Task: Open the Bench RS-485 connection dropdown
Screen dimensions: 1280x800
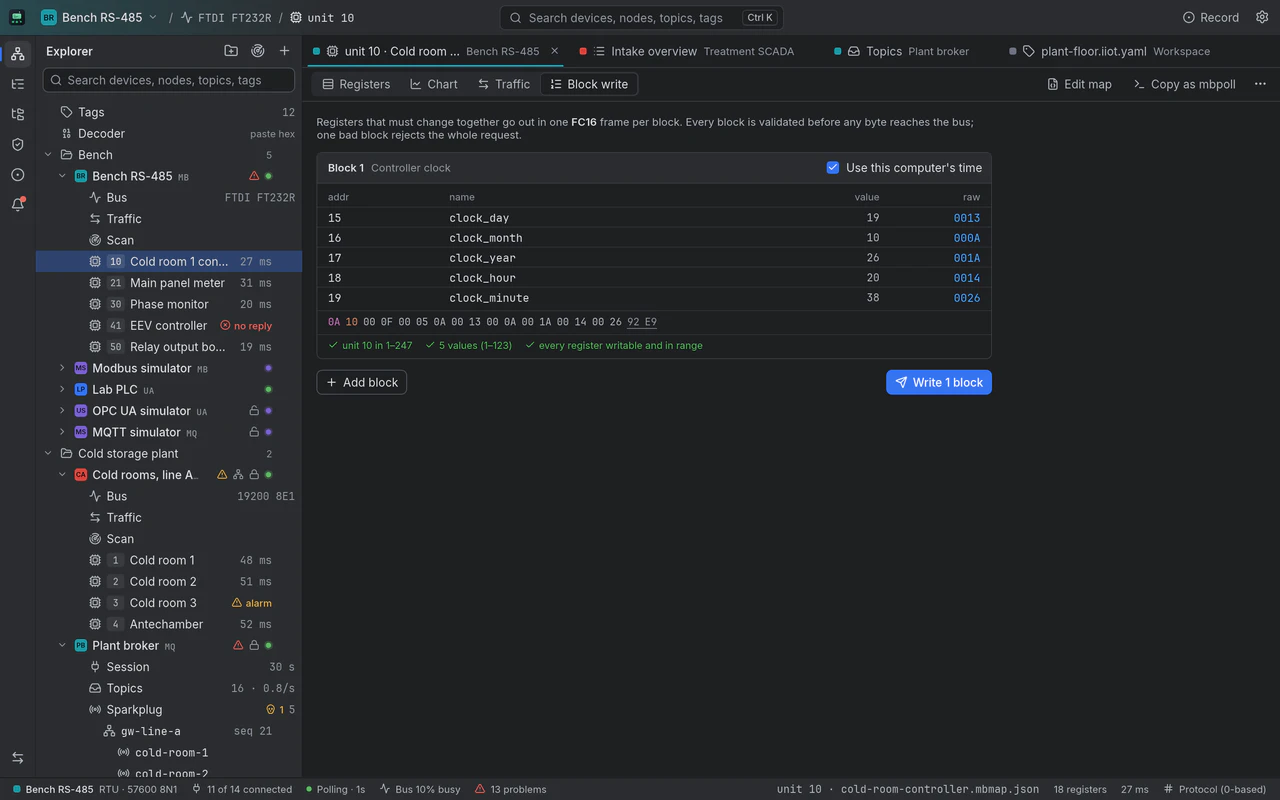Action: 99,17
